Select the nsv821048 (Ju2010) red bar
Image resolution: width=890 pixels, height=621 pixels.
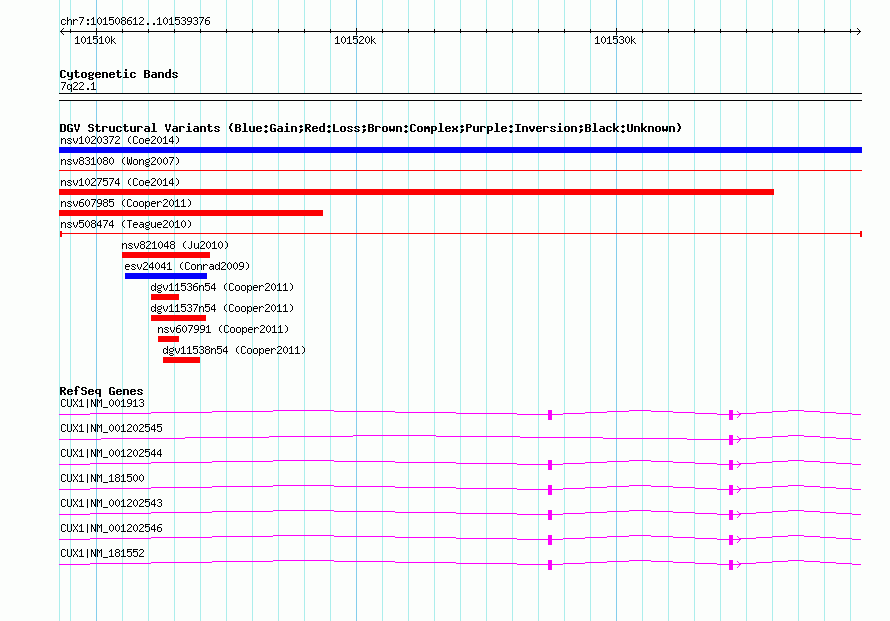(x=166, y=255)
